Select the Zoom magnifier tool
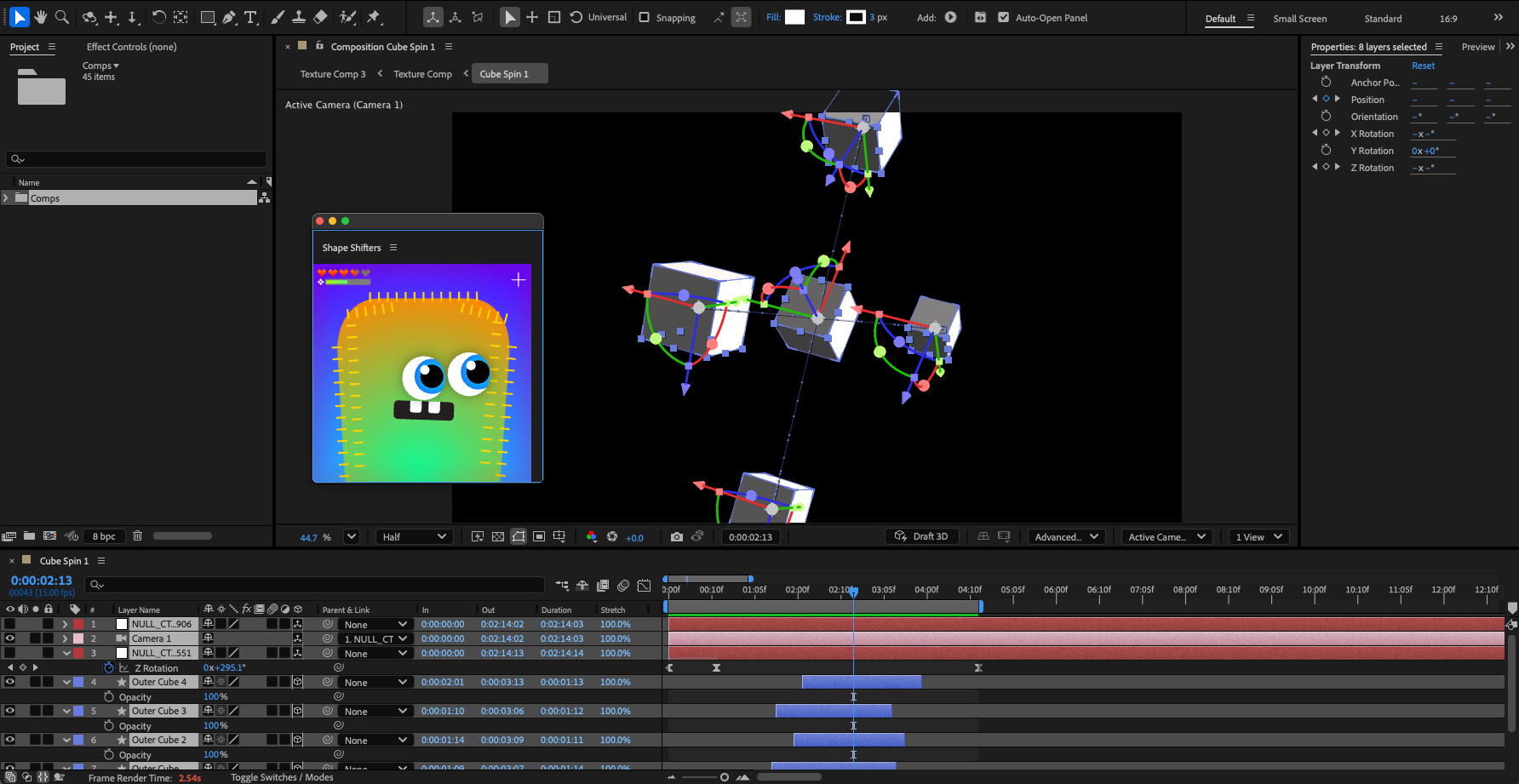Viewport: 1519px width, 784px height. click(61, 17)
